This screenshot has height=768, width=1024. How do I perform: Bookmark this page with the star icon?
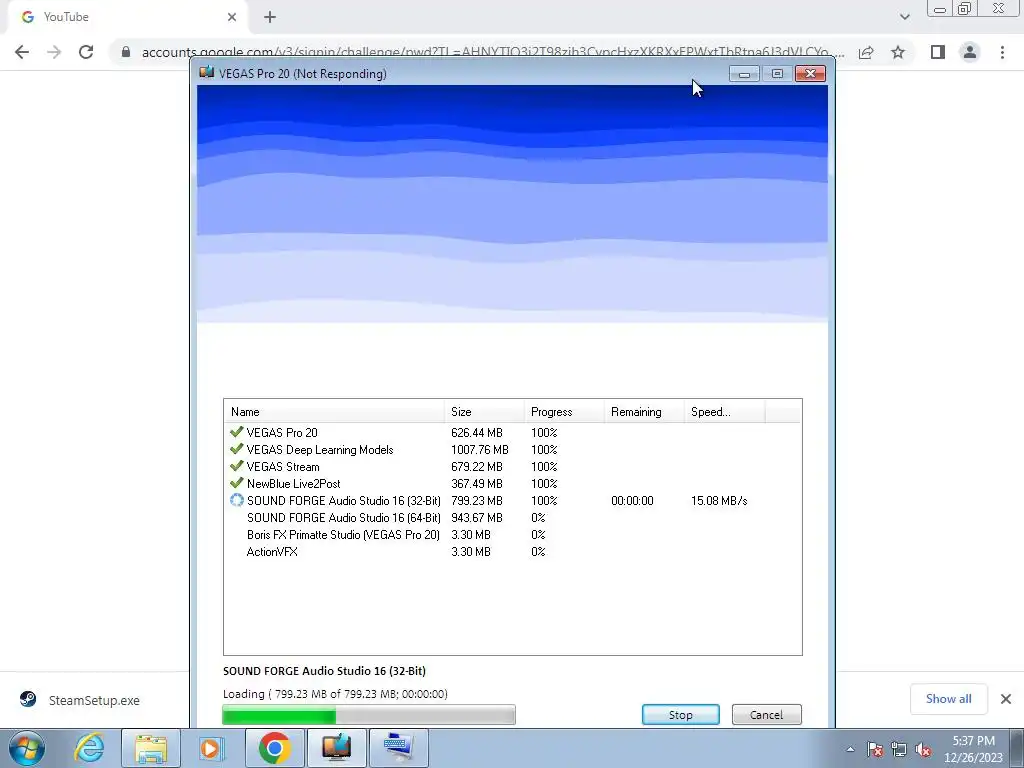(x=898, y=52)
